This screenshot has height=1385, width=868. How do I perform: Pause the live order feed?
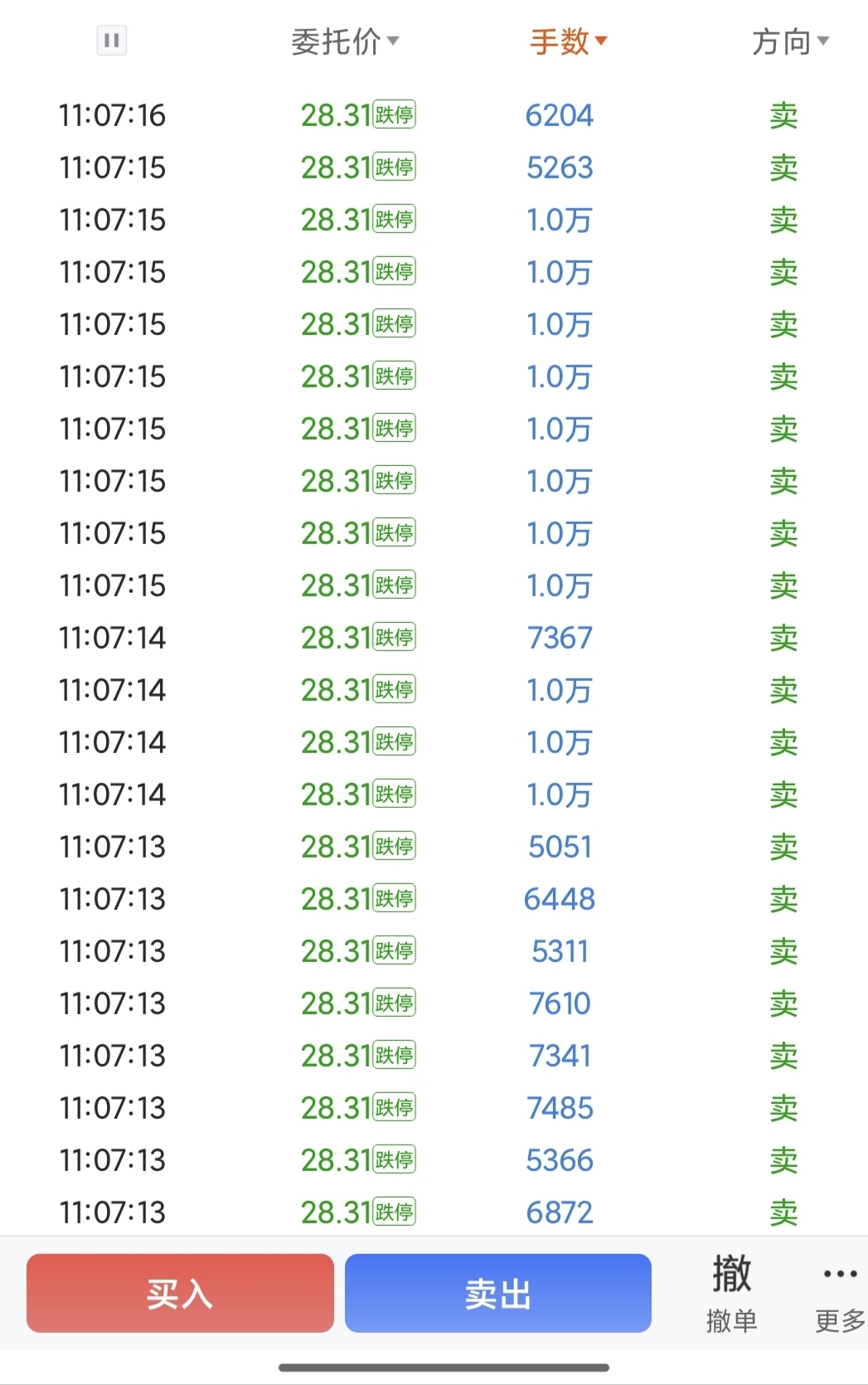[x=112, y=40]
